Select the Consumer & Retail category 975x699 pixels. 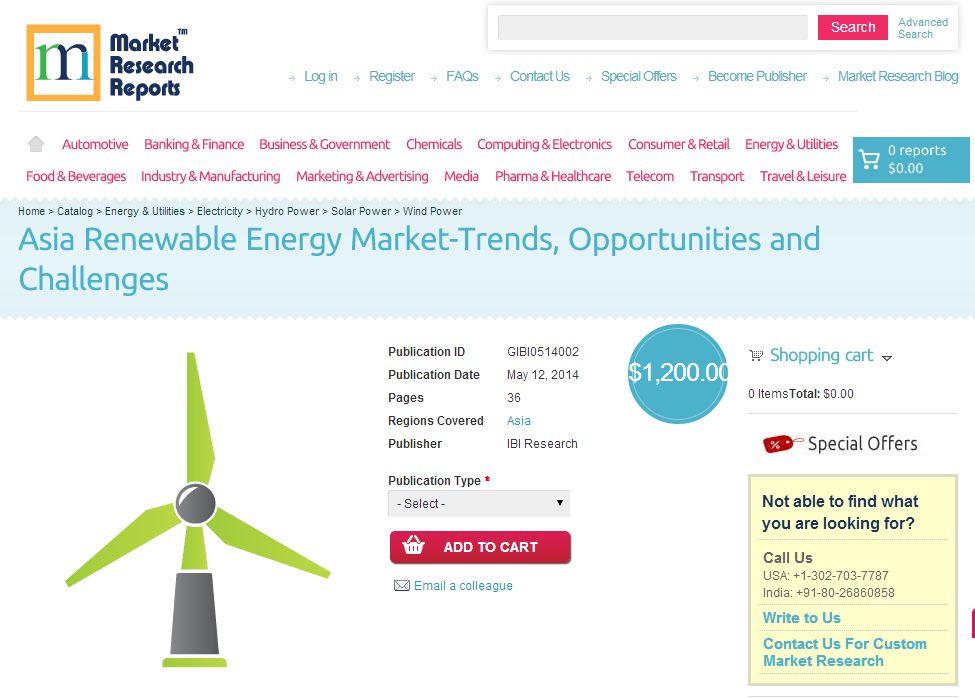tap(679, 144)
